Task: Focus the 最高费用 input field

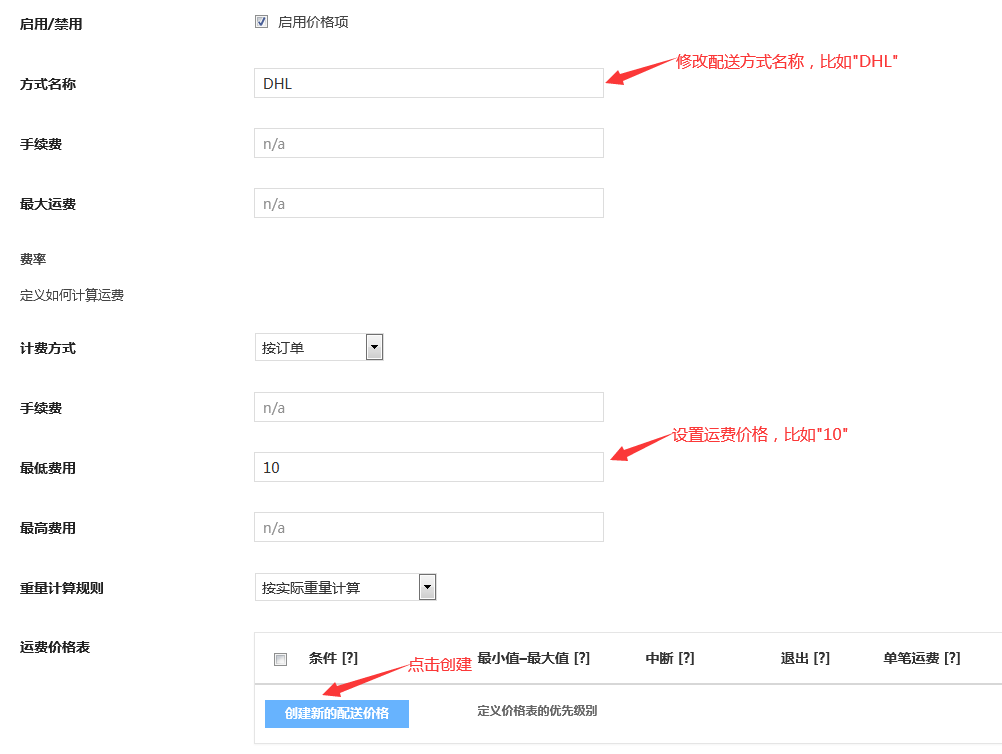Action: pyautogui.click(x=428, y=527)
